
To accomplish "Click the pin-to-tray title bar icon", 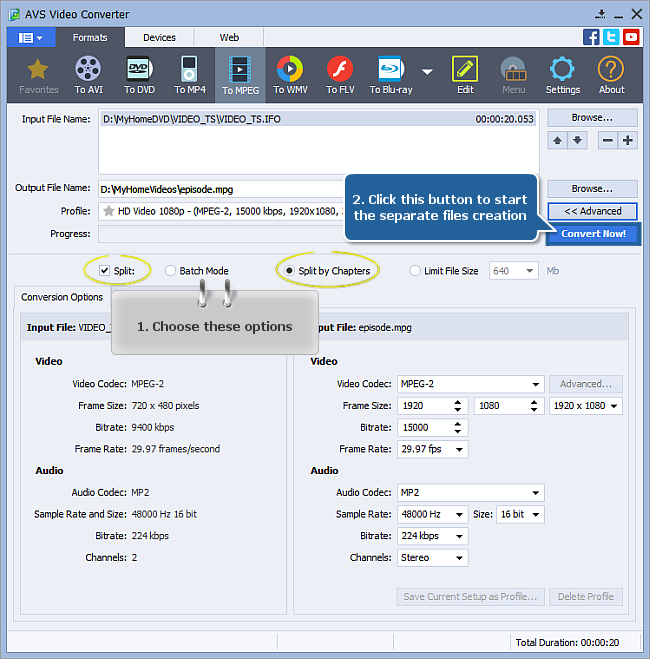I will point(600,14).
